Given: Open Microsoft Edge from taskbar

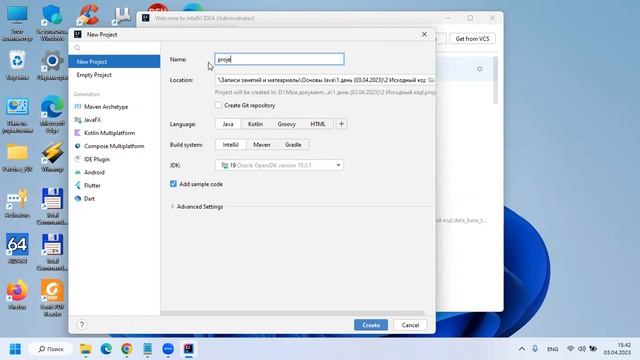Looking at the screenshot, I should [x=106, y=349].
